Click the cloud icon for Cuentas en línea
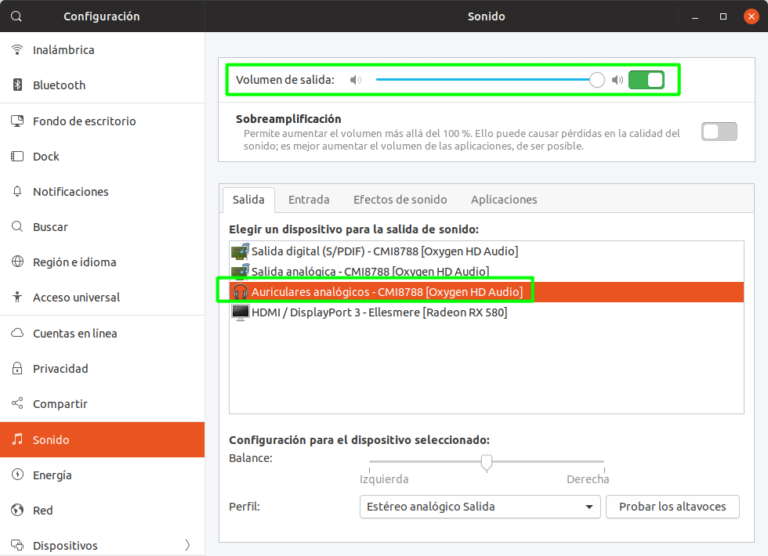768x556 pixels. [x=17, y=333]
